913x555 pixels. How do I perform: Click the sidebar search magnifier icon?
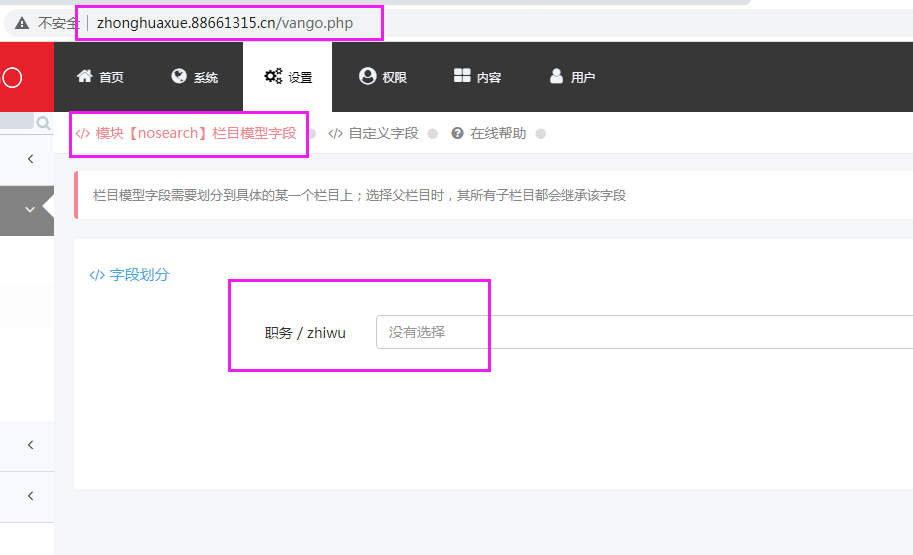coord(43,123)
